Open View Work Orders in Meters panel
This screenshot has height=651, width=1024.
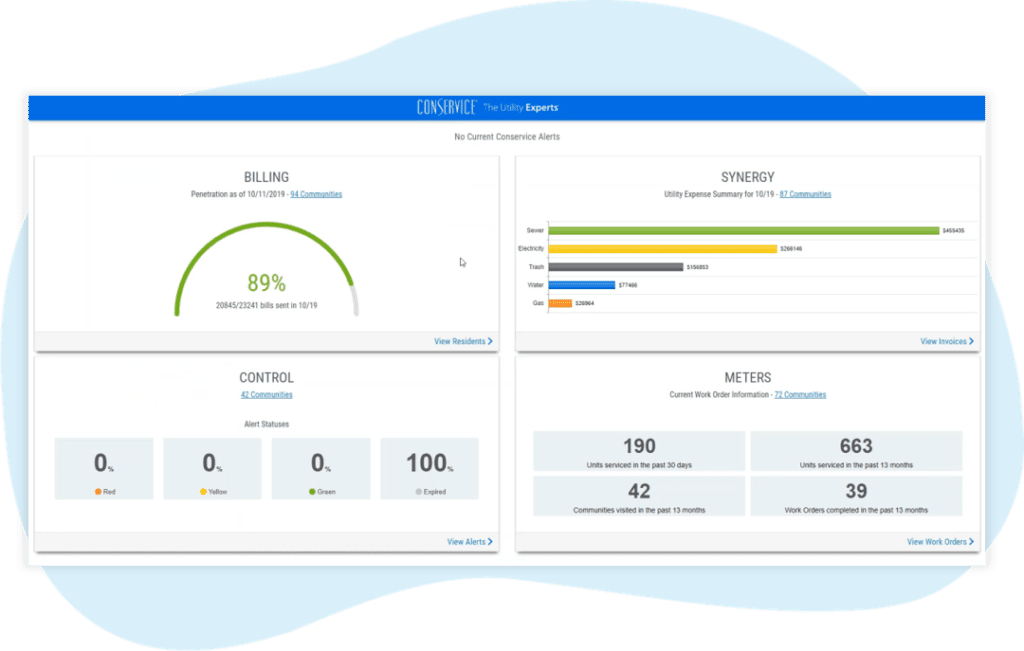click(940, 542)
